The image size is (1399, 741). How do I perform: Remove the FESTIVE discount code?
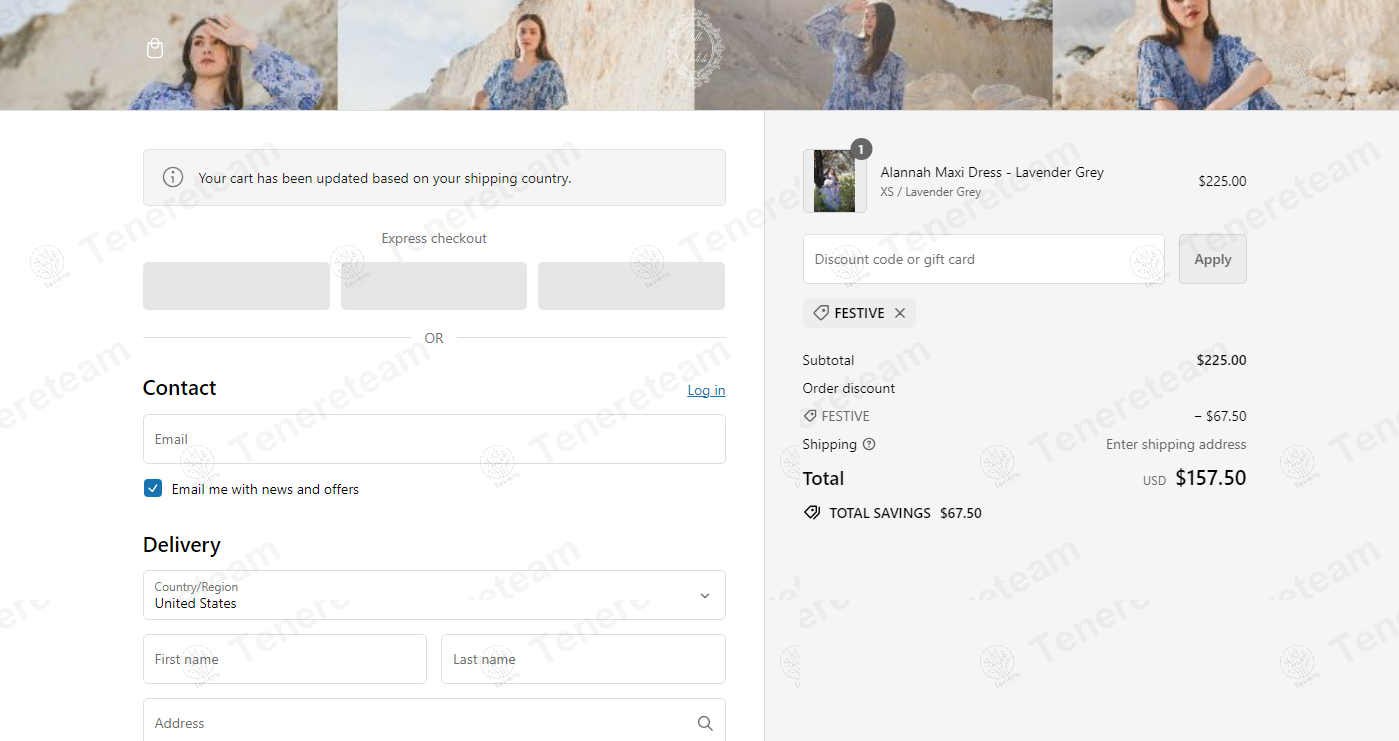[900, 313]
